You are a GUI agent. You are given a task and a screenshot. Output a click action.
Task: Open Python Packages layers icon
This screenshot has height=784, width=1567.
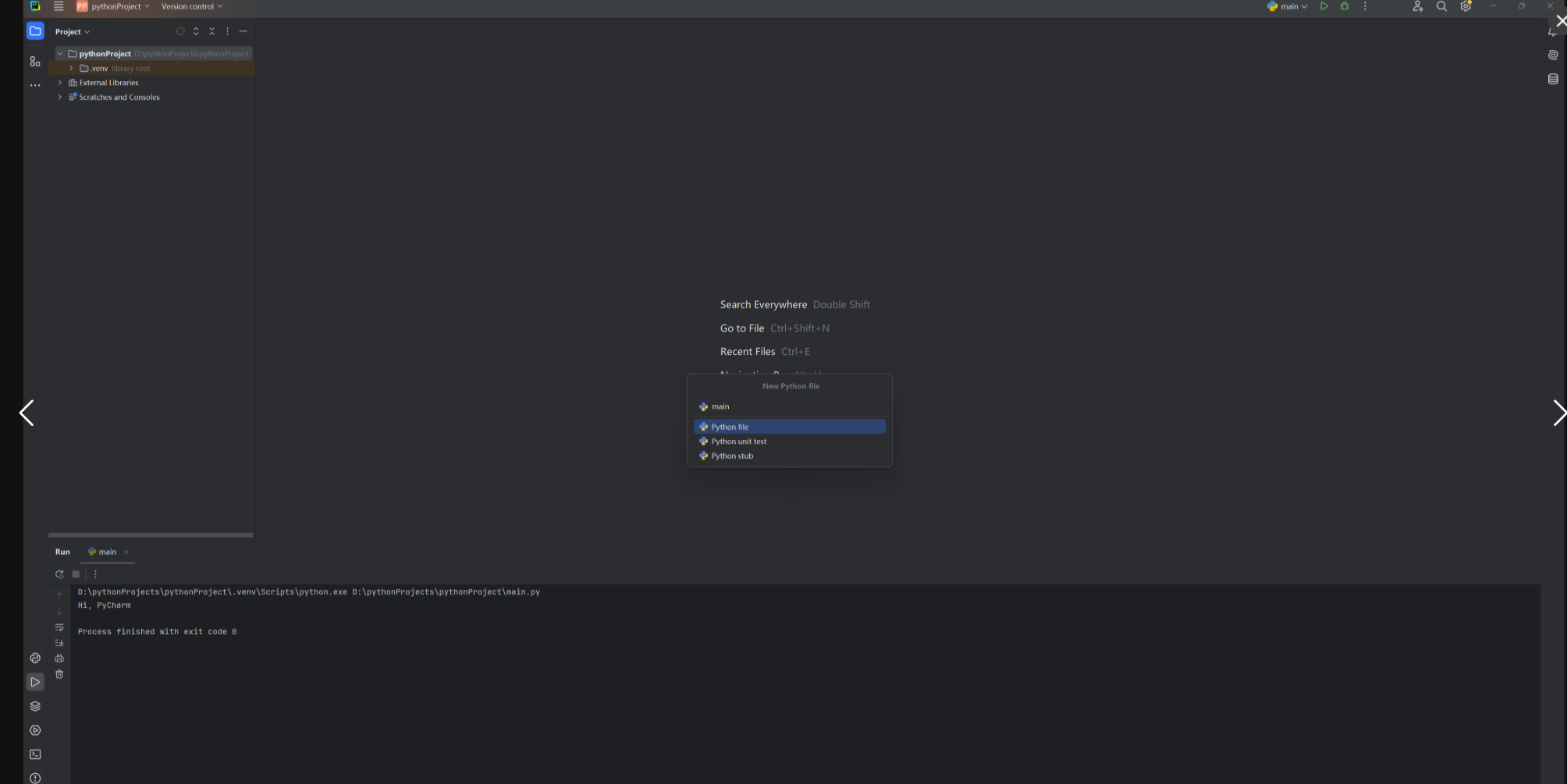point(35,706)
